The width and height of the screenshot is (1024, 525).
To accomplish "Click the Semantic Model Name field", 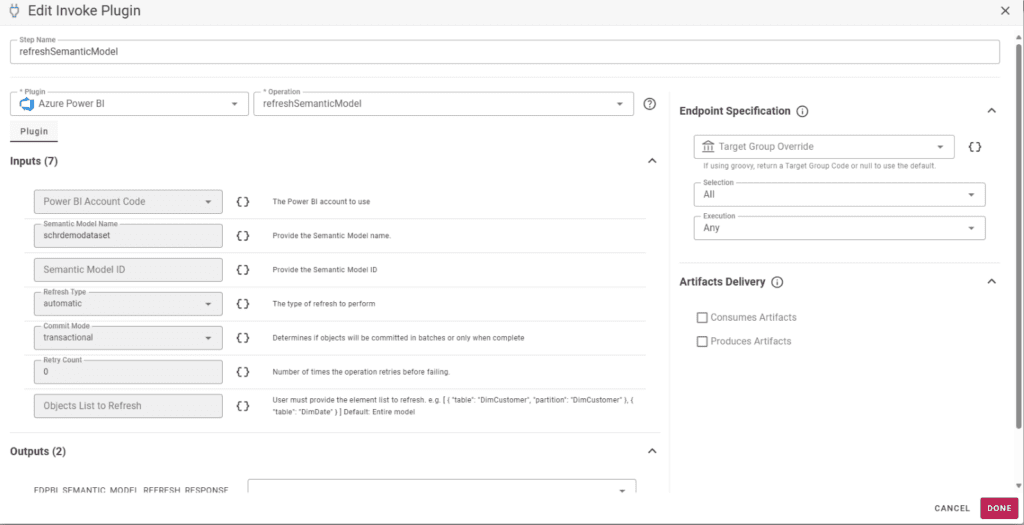I will tap(128, 236).
